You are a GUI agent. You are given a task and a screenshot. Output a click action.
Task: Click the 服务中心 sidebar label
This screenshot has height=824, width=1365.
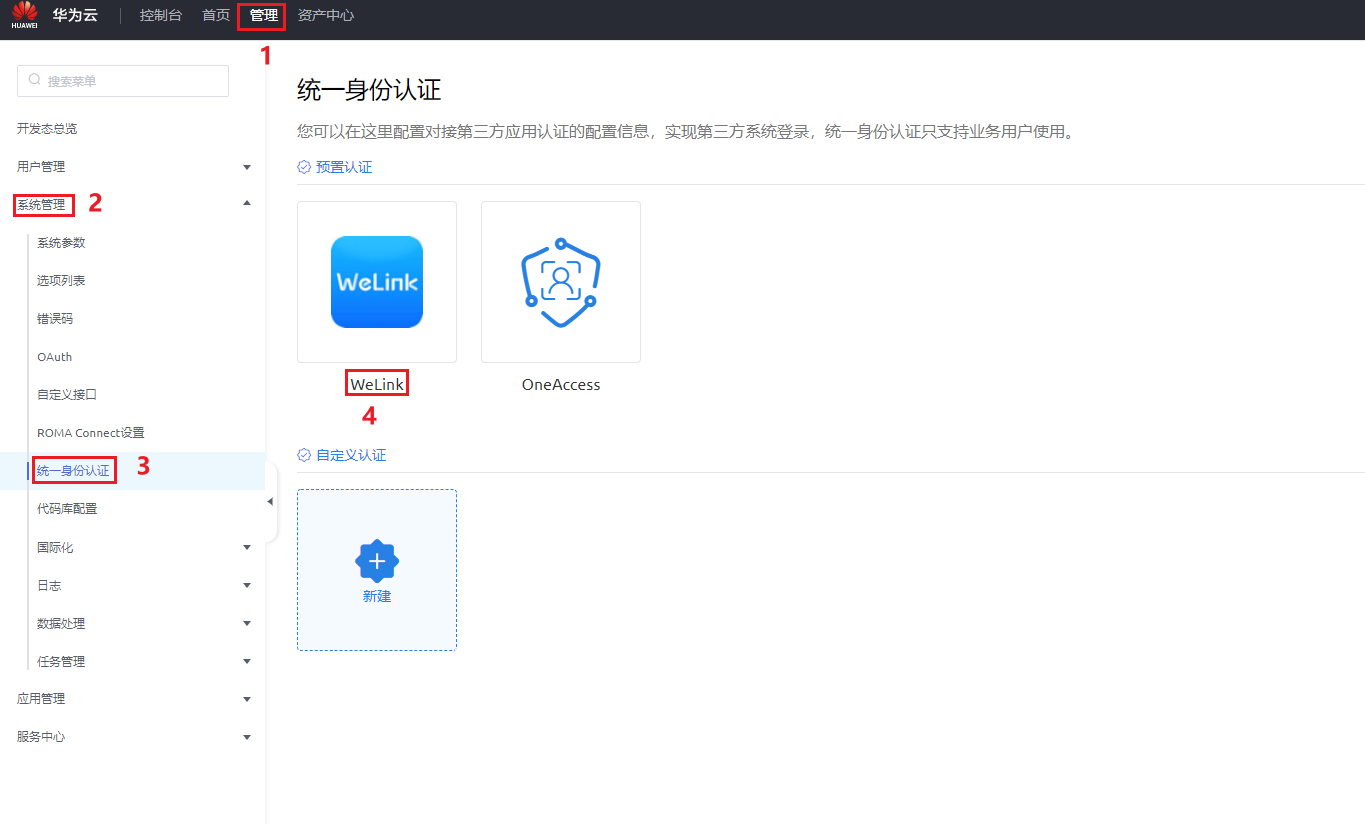pos(41,737)
